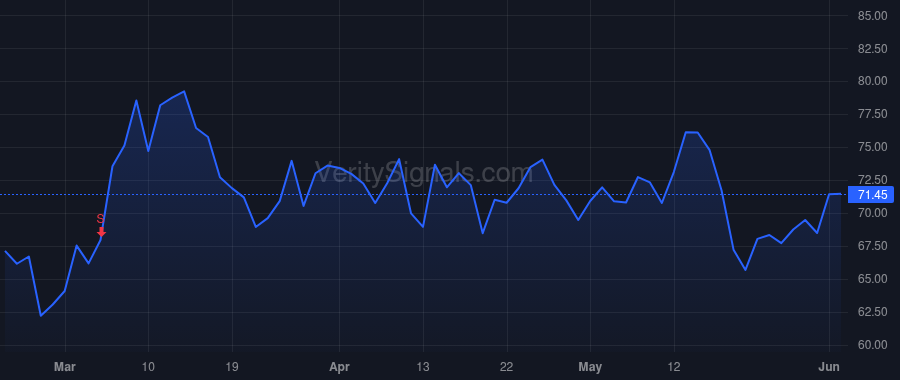This screenshot has width=900, height=380.
Task: Click the 77.50 price axis label
Action: 872,115
